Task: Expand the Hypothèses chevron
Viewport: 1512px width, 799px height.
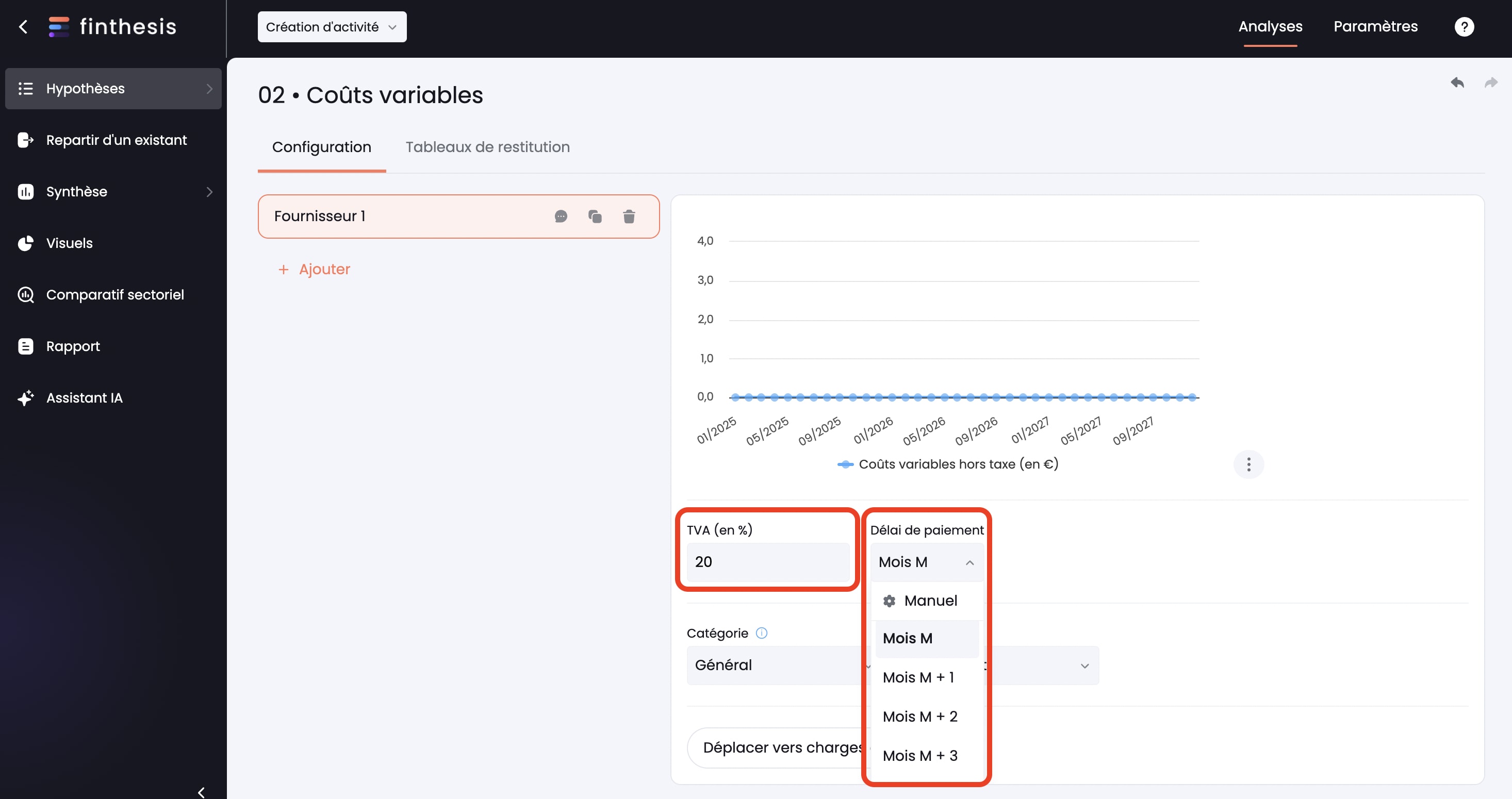Action: pos(209,89)
